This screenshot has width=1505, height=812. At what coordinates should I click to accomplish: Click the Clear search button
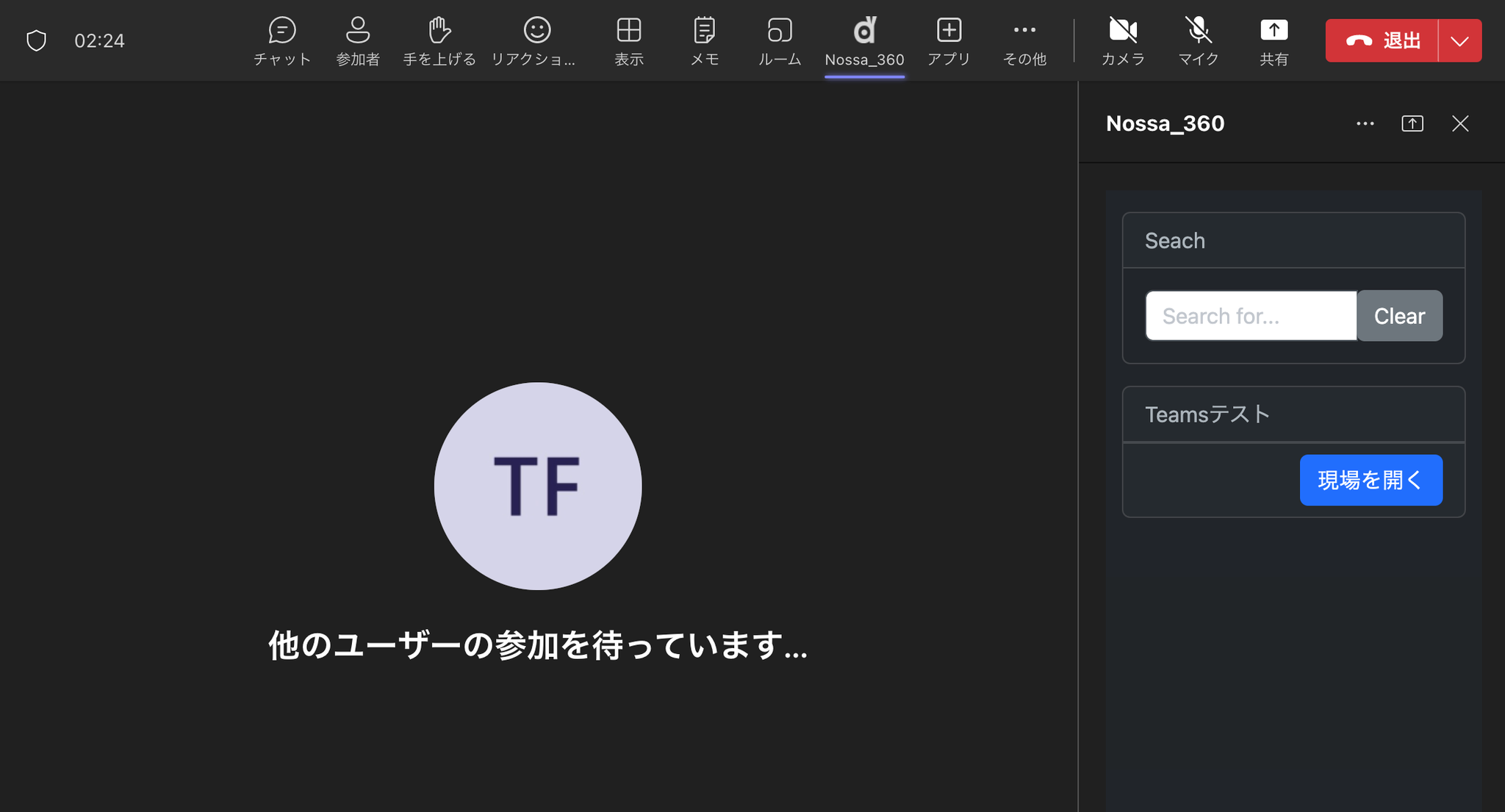pyautogui.click(x=1399, y=316)
